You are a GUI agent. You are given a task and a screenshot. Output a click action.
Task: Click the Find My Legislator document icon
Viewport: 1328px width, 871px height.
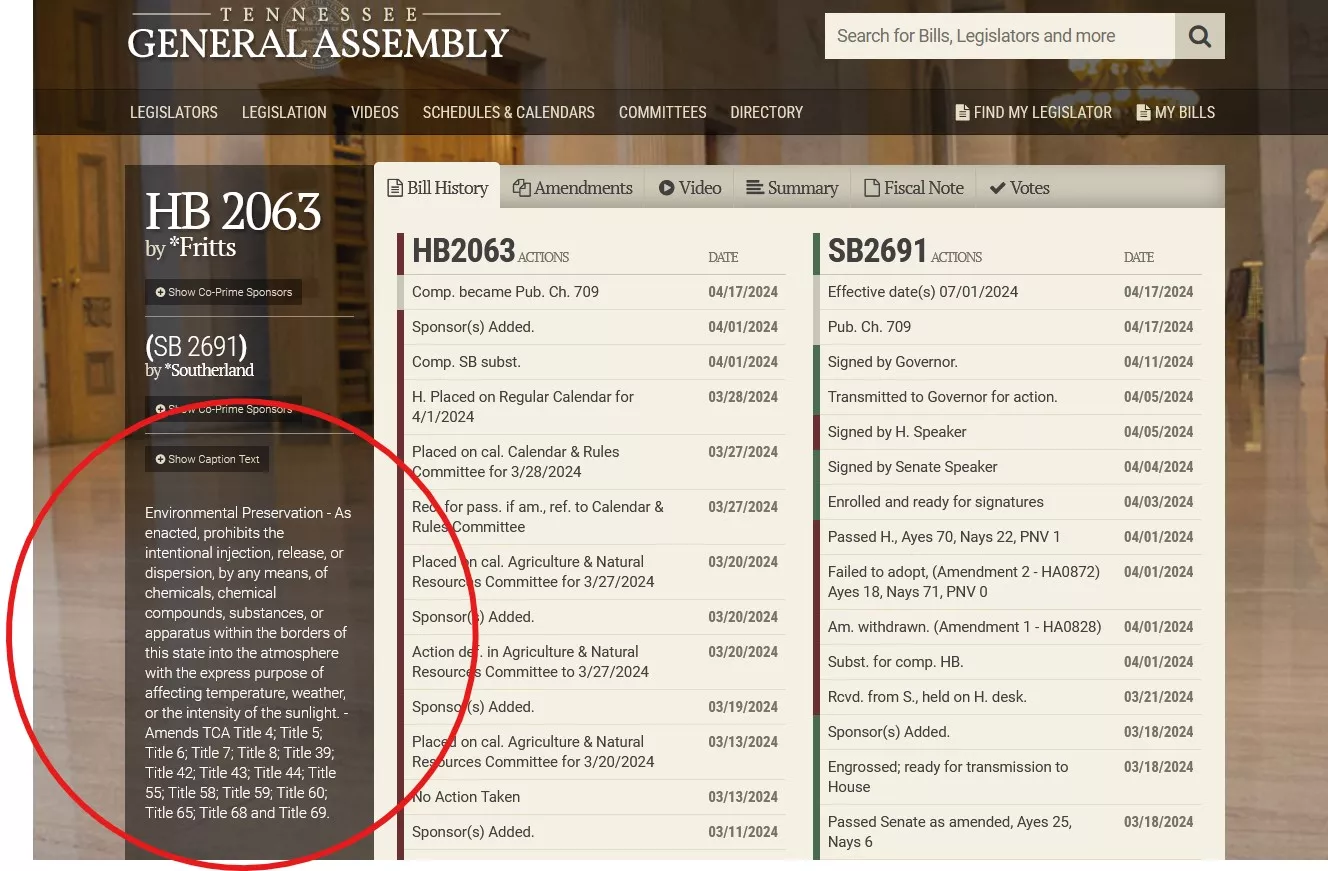[962, 113]
